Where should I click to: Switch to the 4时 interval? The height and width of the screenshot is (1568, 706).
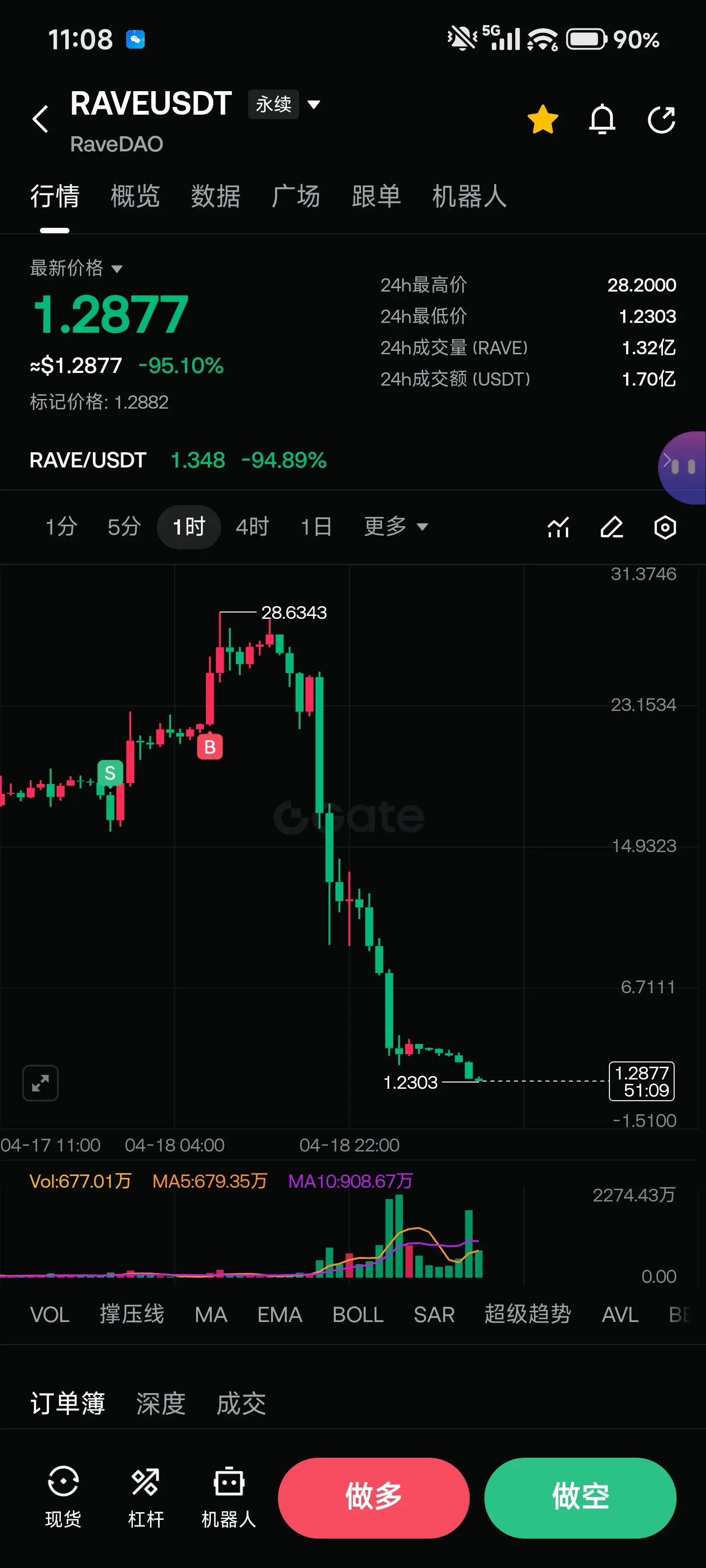(x=252, y=527)
